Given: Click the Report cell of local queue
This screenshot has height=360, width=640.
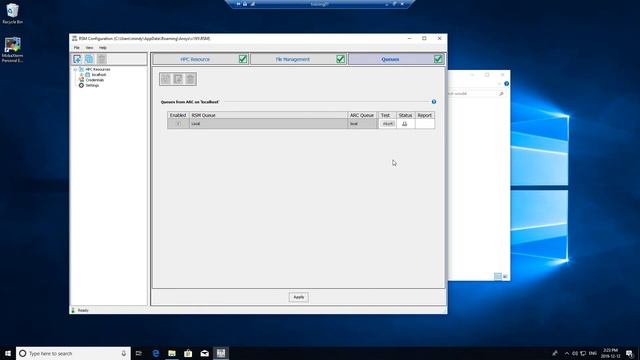Looking at the screenshot, I should coord(424,124).
